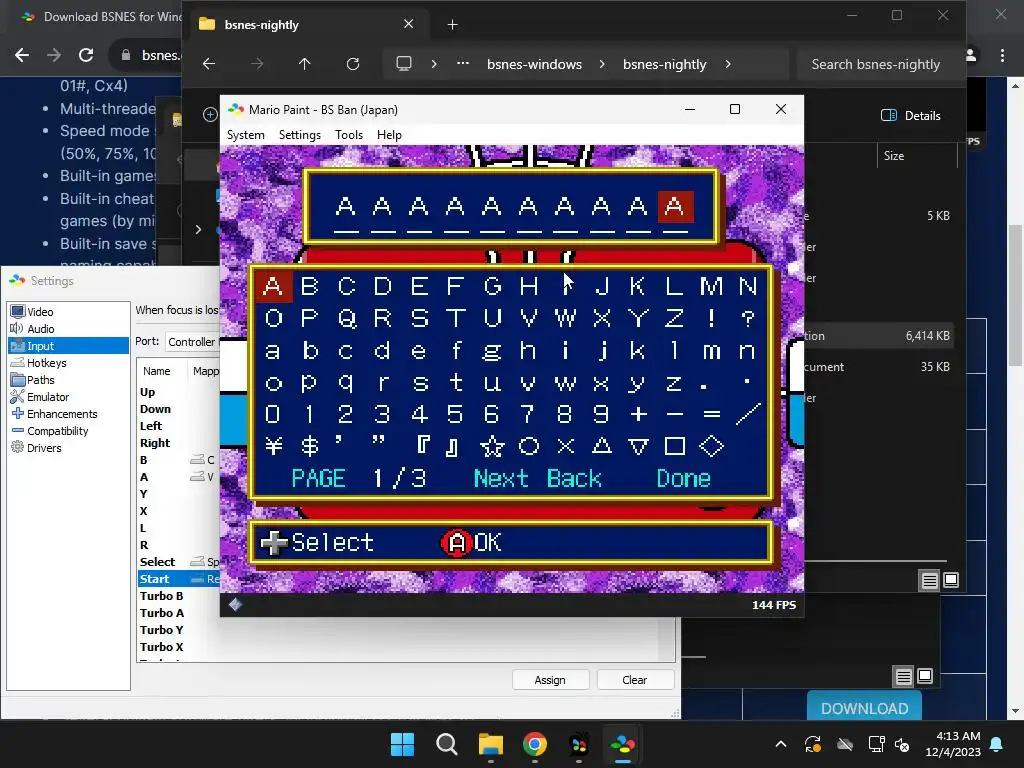Viewport: 1024px width, 768px height.
Task: Show hidden system tray icons
Action: [780, 744]
